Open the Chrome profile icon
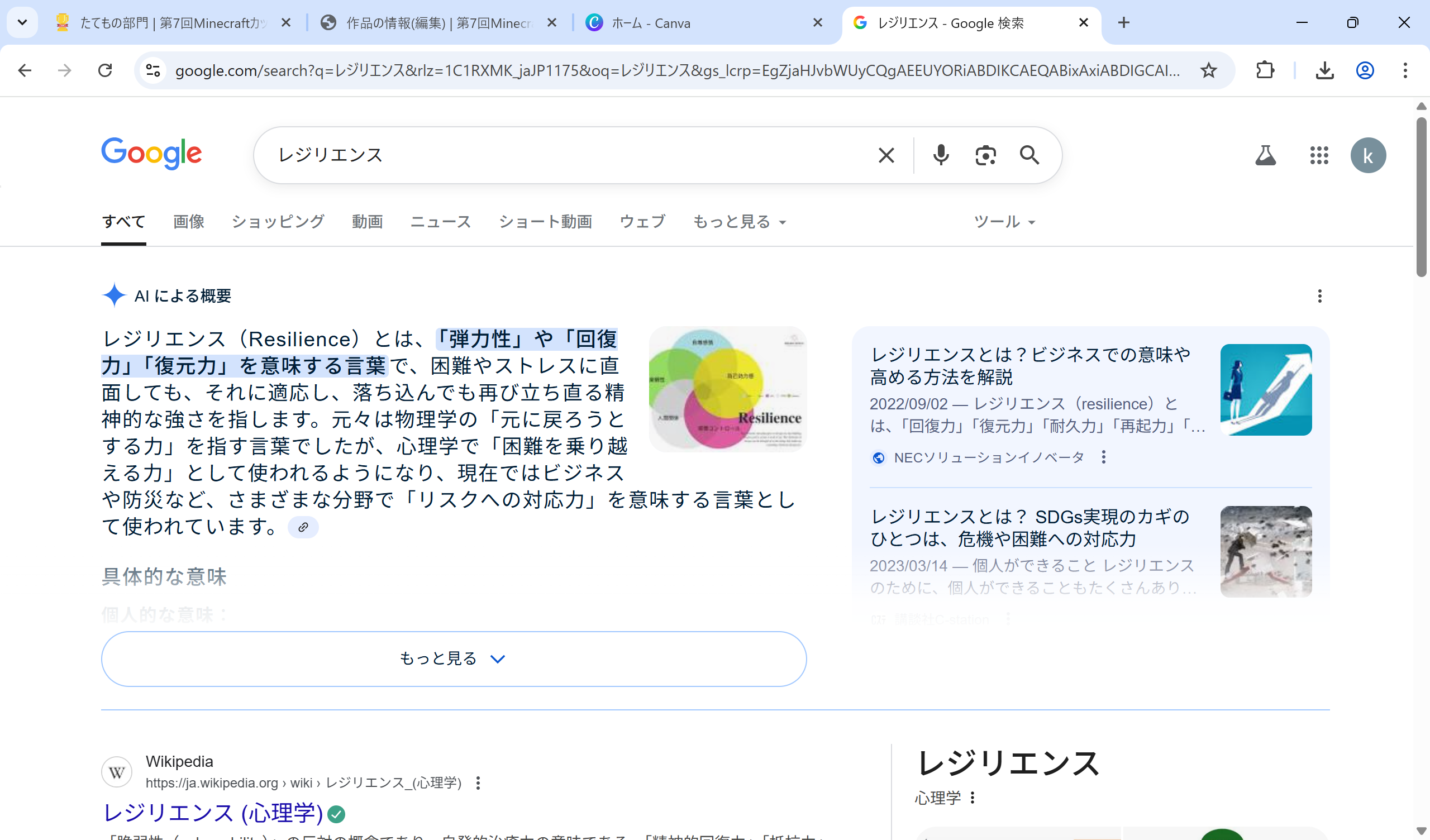Image resolution: width=1430 pixels, height=840 pixels. pos(1365,70)
